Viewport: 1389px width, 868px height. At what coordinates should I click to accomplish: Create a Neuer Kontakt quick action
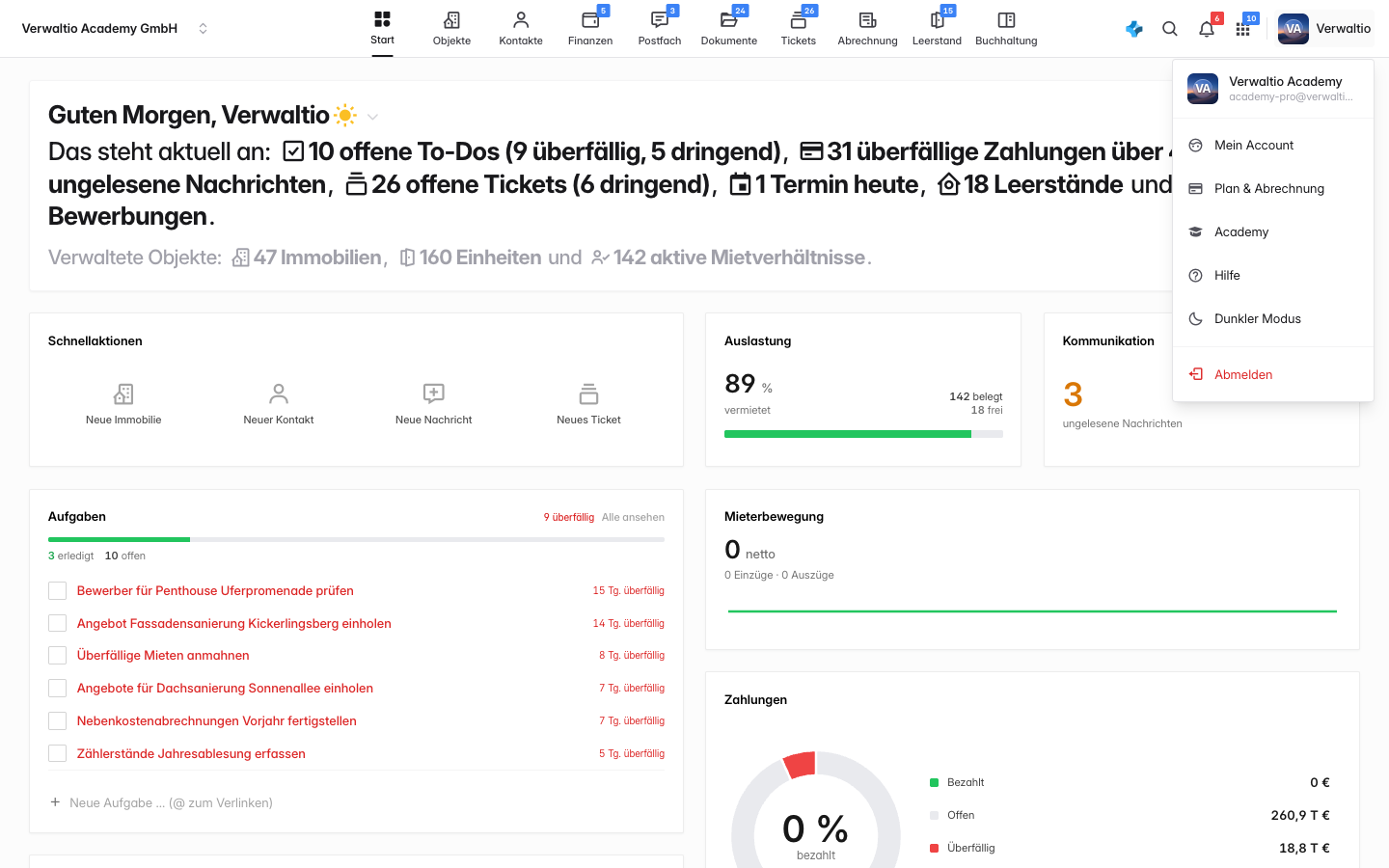pos(279,405)
